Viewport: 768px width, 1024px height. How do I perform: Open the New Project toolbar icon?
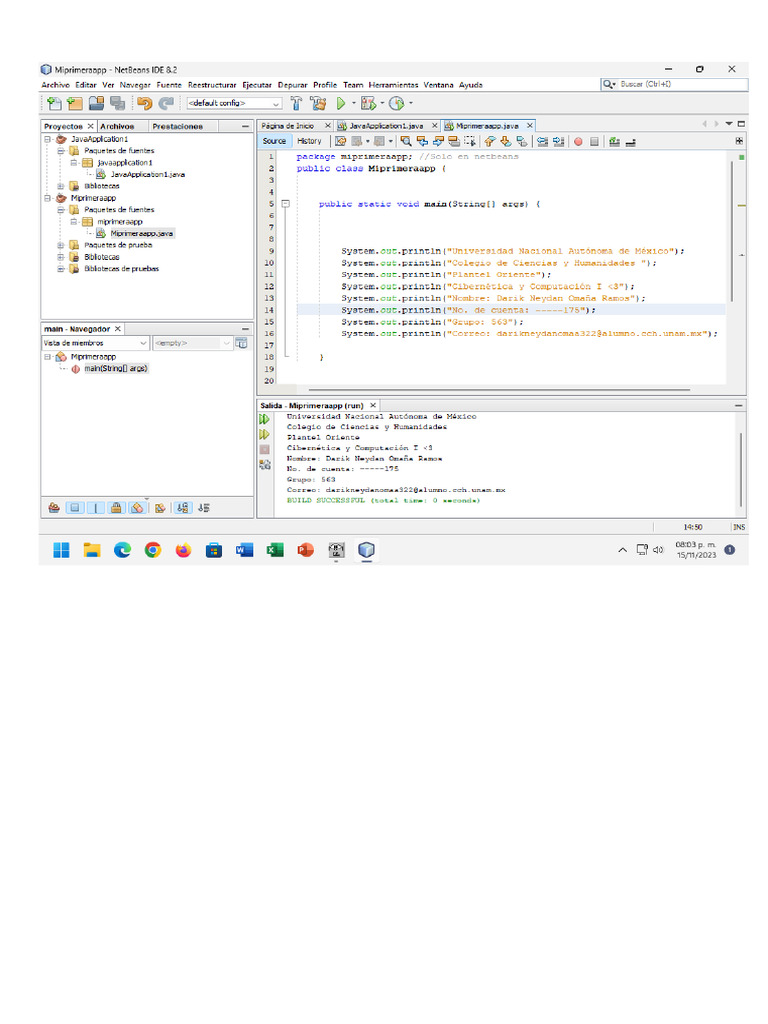(75, 103)
